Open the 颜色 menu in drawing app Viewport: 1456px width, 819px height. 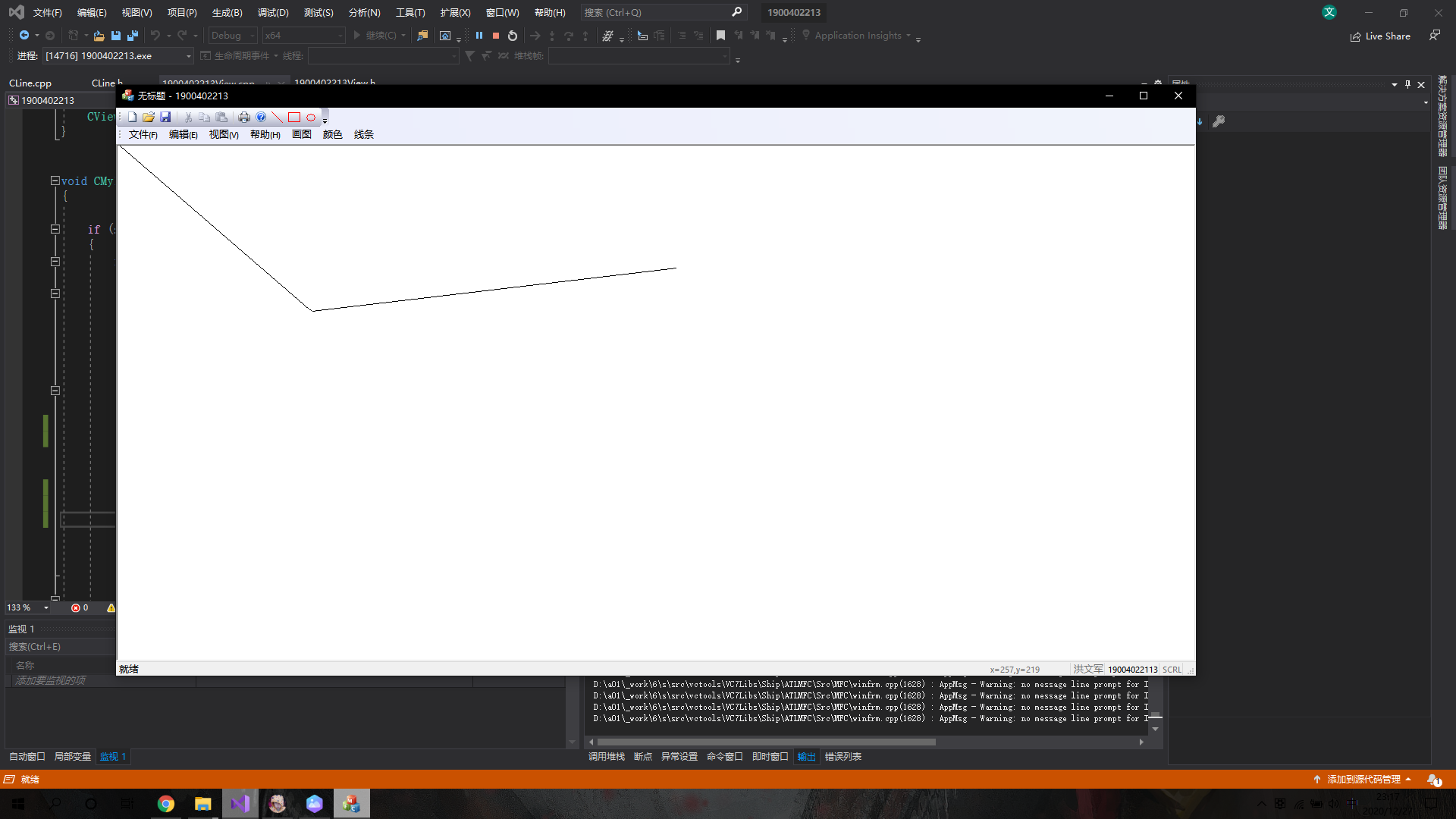click(332, 134)
